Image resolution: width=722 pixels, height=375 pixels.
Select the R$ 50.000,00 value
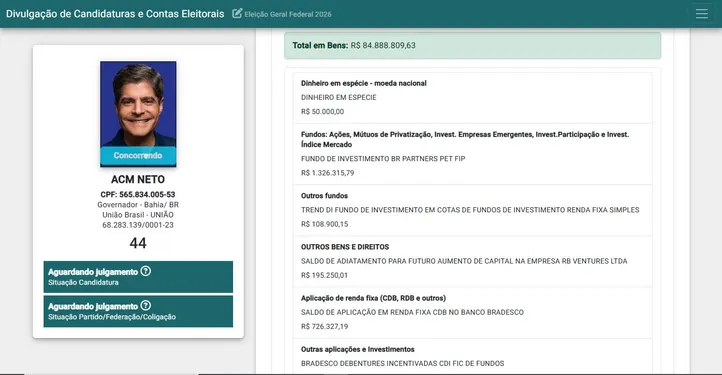click(x=322, y=111)
